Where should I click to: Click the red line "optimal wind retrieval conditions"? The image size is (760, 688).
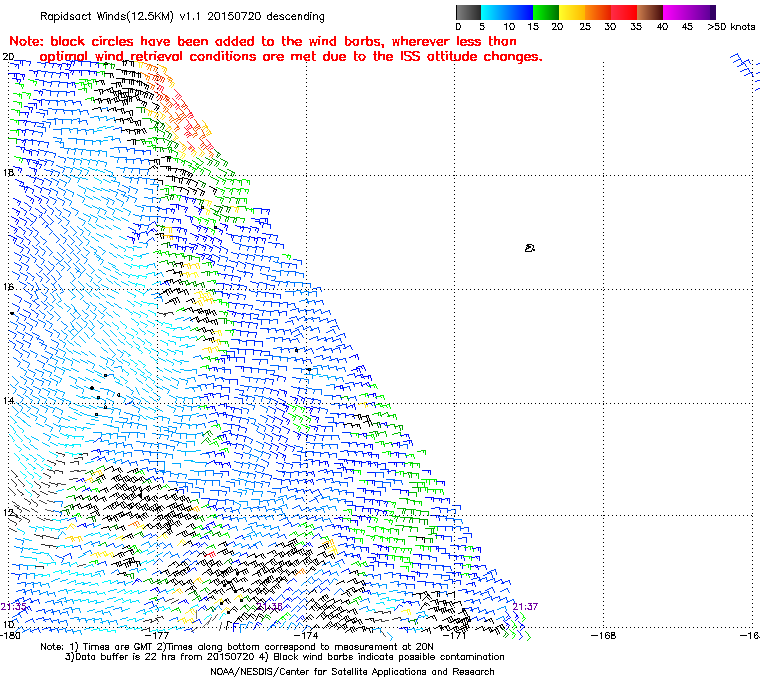[291, 57]
